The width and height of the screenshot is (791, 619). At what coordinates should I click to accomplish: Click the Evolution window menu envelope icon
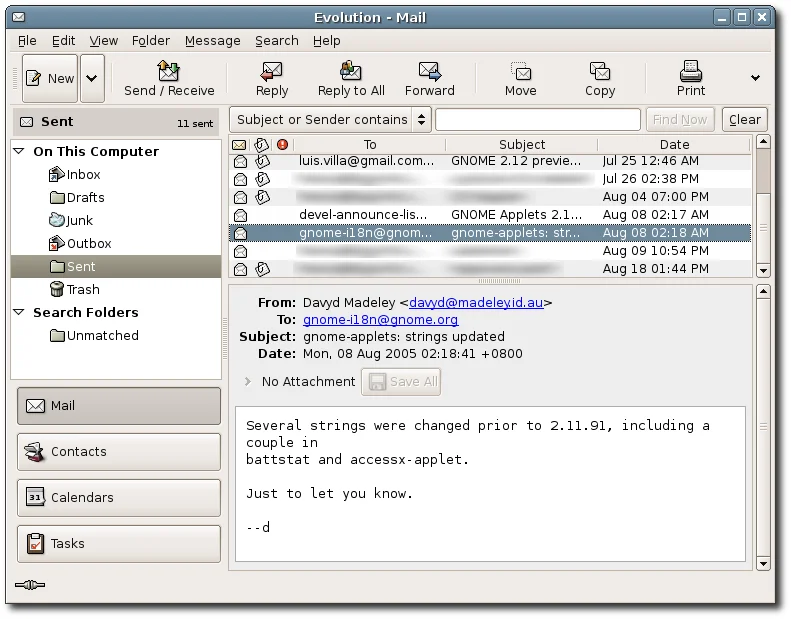[19, 17]
